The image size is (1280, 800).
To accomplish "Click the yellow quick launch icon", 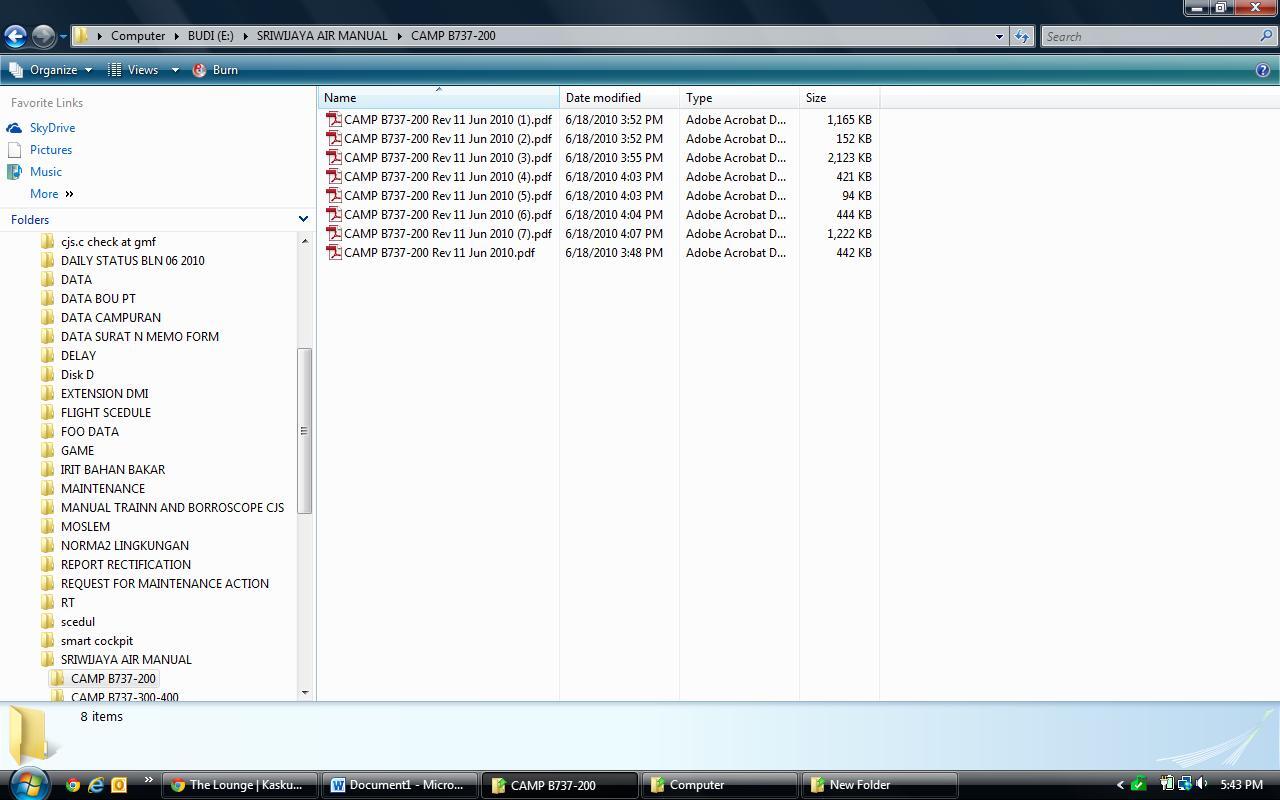I will 119,785.
